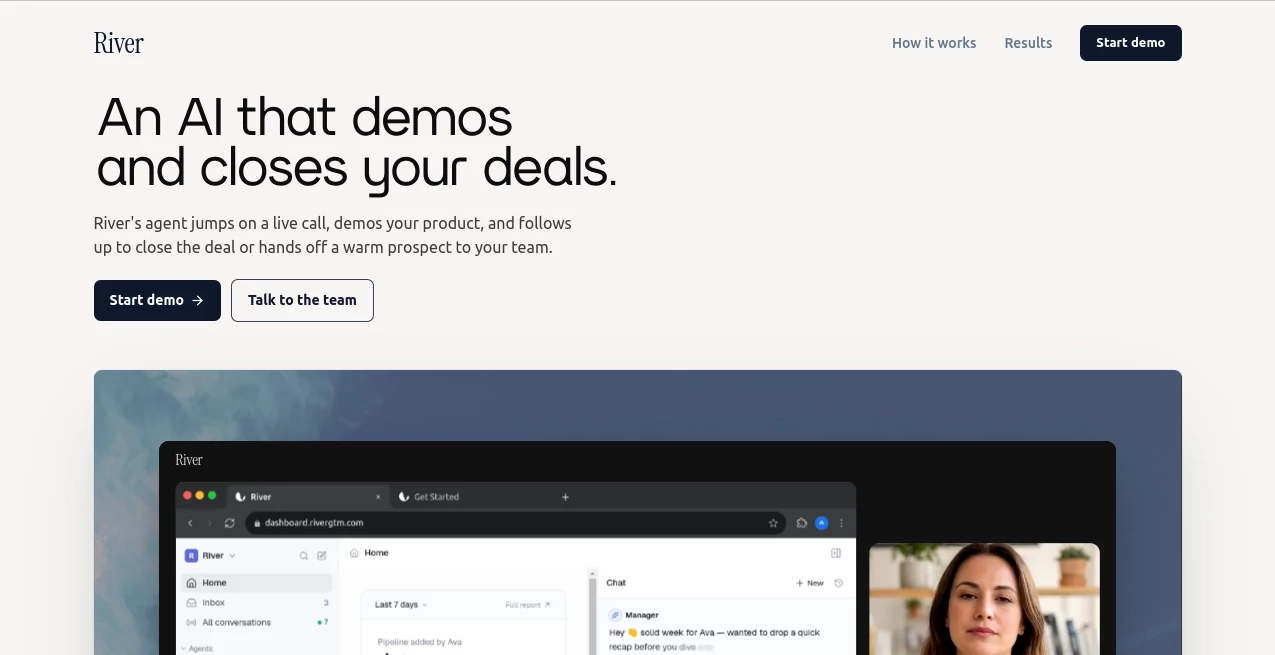Select Home in the dashboard sidebar
The height and width of the screenshot is (655, 1275).
click(x=256, y=583)
